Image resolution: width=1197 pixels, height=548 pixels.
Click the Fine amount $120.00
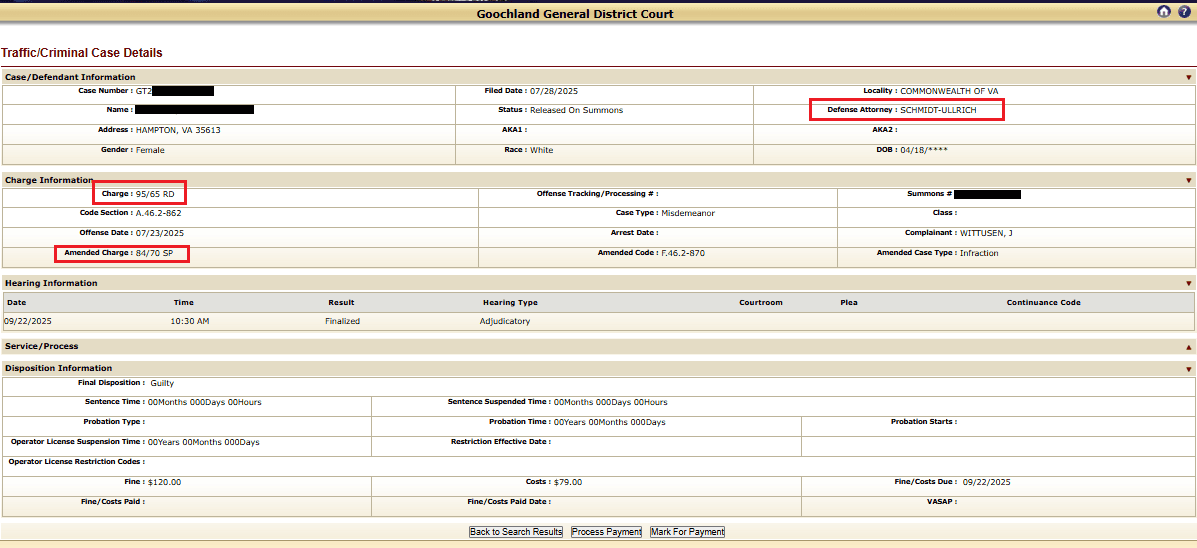(164, 482)
